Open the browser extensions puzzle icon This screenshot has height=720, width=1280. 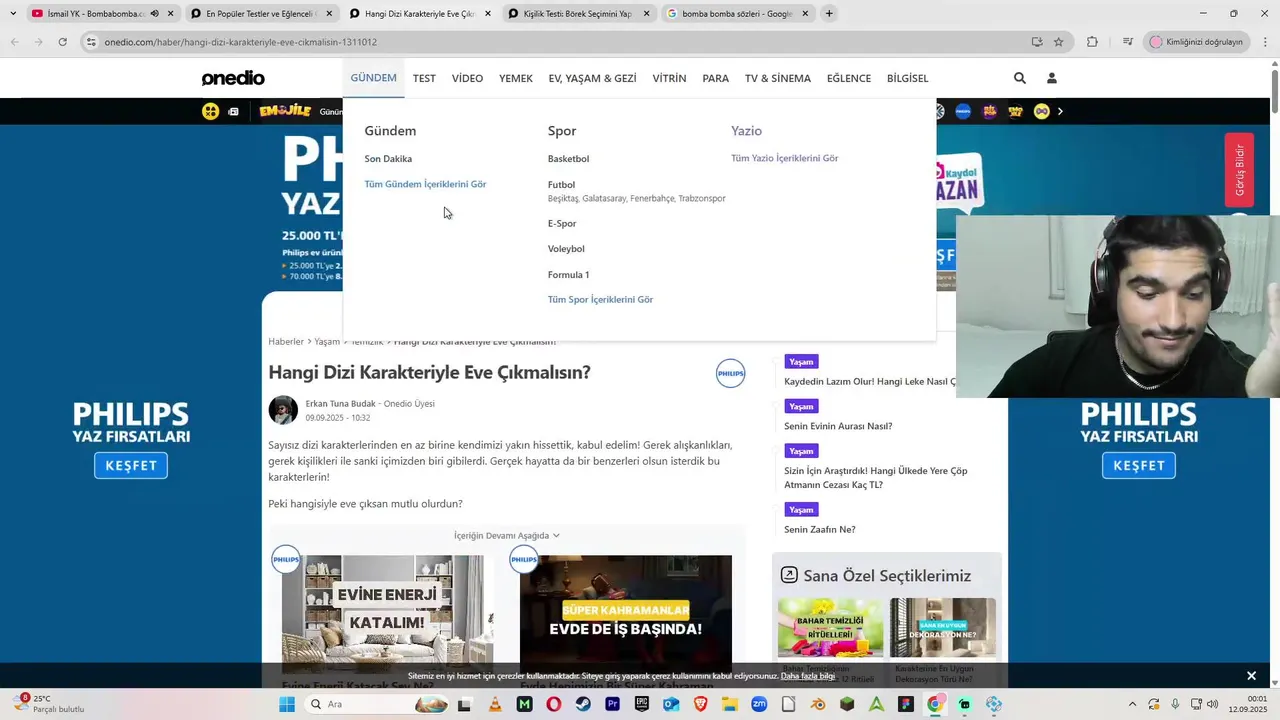click(1092, 42)
